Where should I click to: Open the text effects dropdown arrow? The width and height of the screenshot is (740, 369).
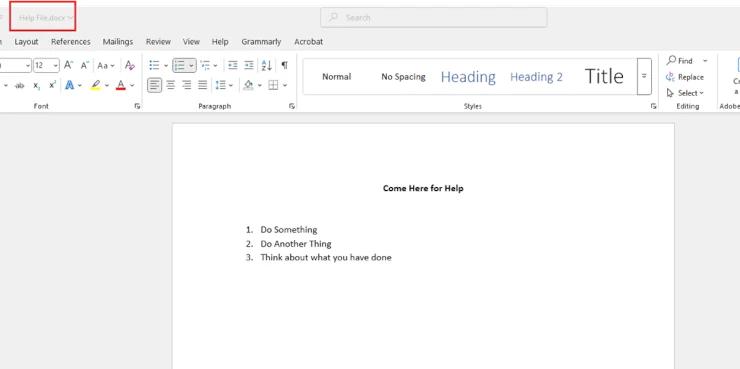(80, 85)
